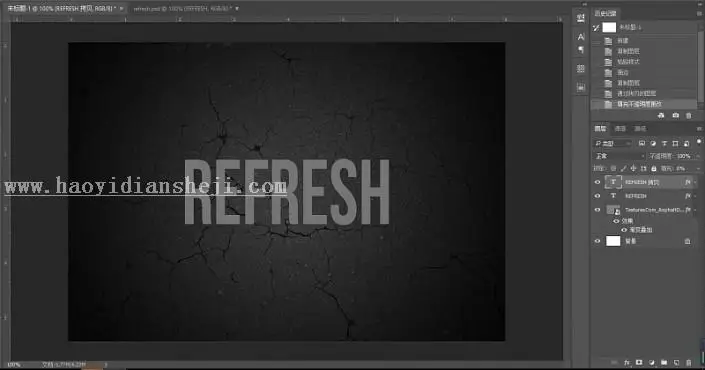Hide the gradient overlay effect eye icon
The image size is (705, 370).
point(624,230)
